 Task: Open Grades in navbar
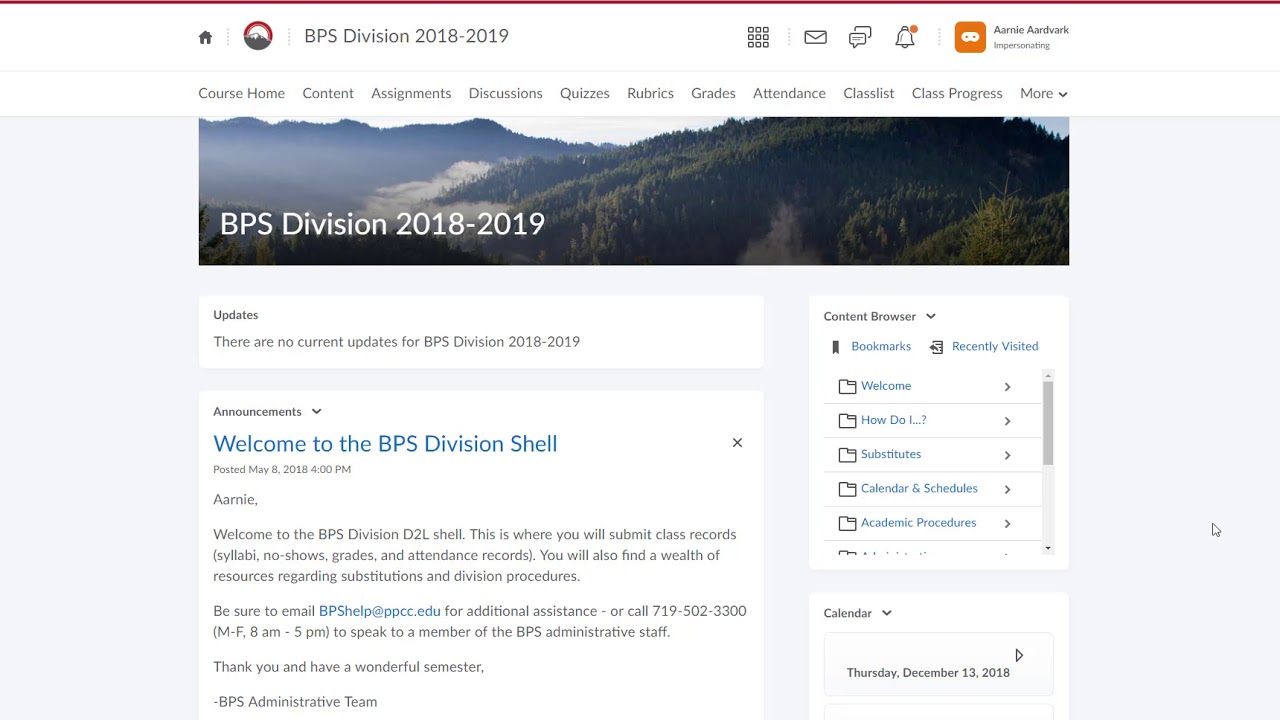click(713, 93)
